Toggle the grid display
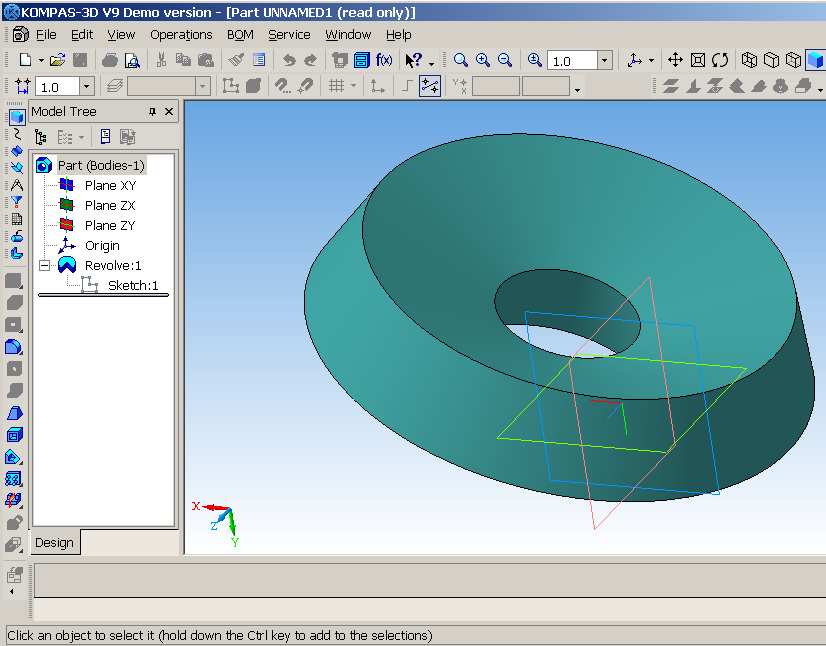Screen dimensions: 826x646 (x=336, y=86)
